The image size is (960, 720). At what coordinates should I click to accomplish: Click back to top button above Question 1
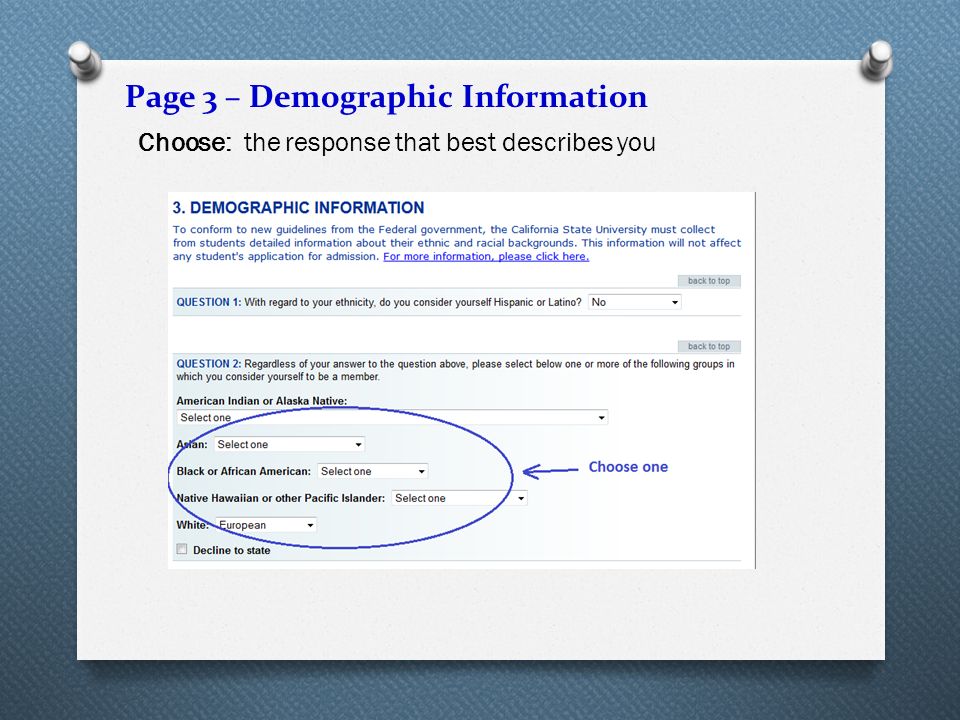(x=709, y=281)
